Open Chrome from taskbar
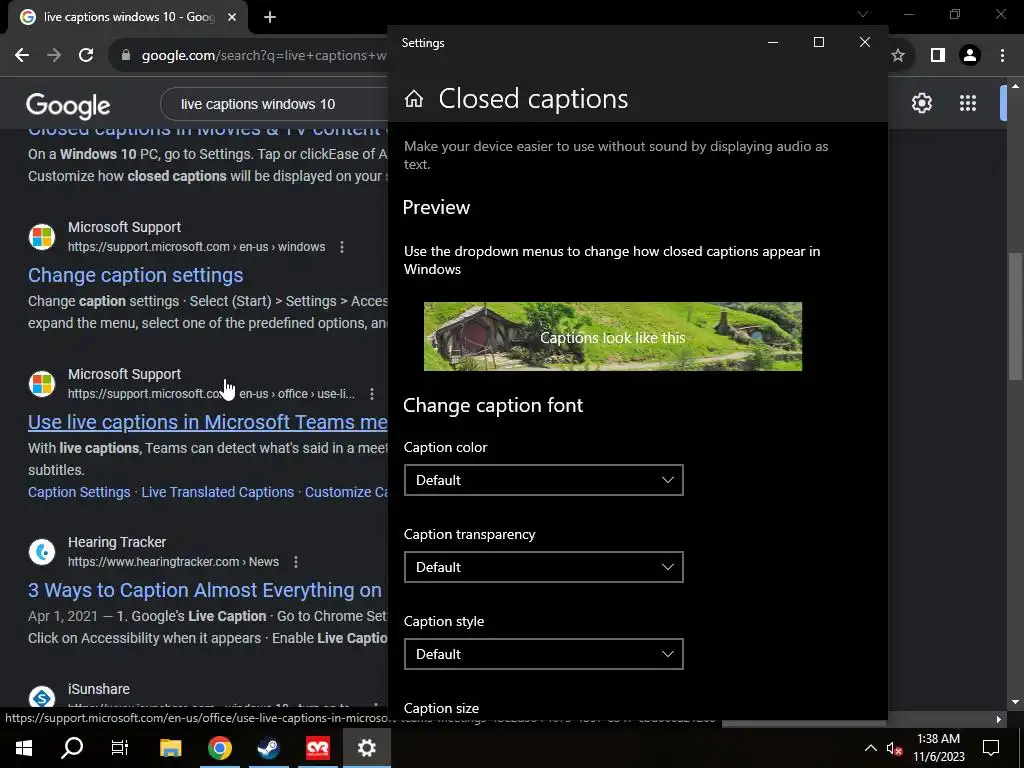 219,748
